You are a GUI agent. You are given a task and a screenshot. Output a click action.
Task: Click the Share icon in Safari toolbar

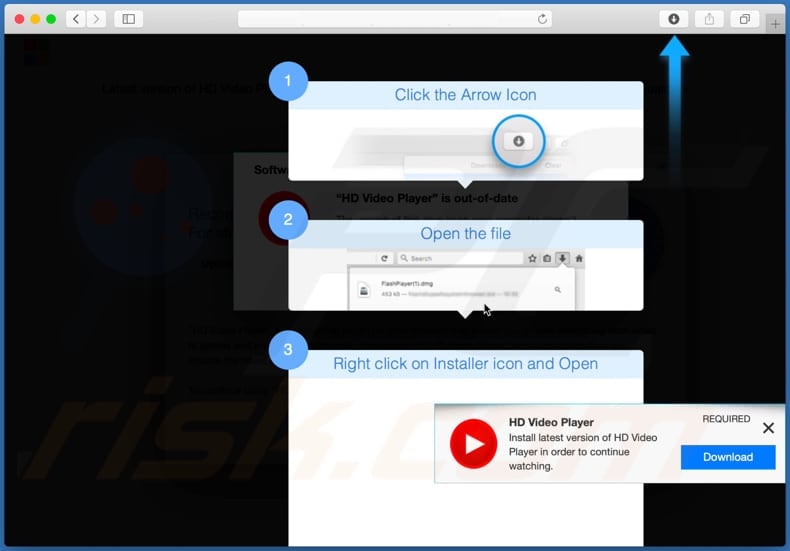pos(709,19)
